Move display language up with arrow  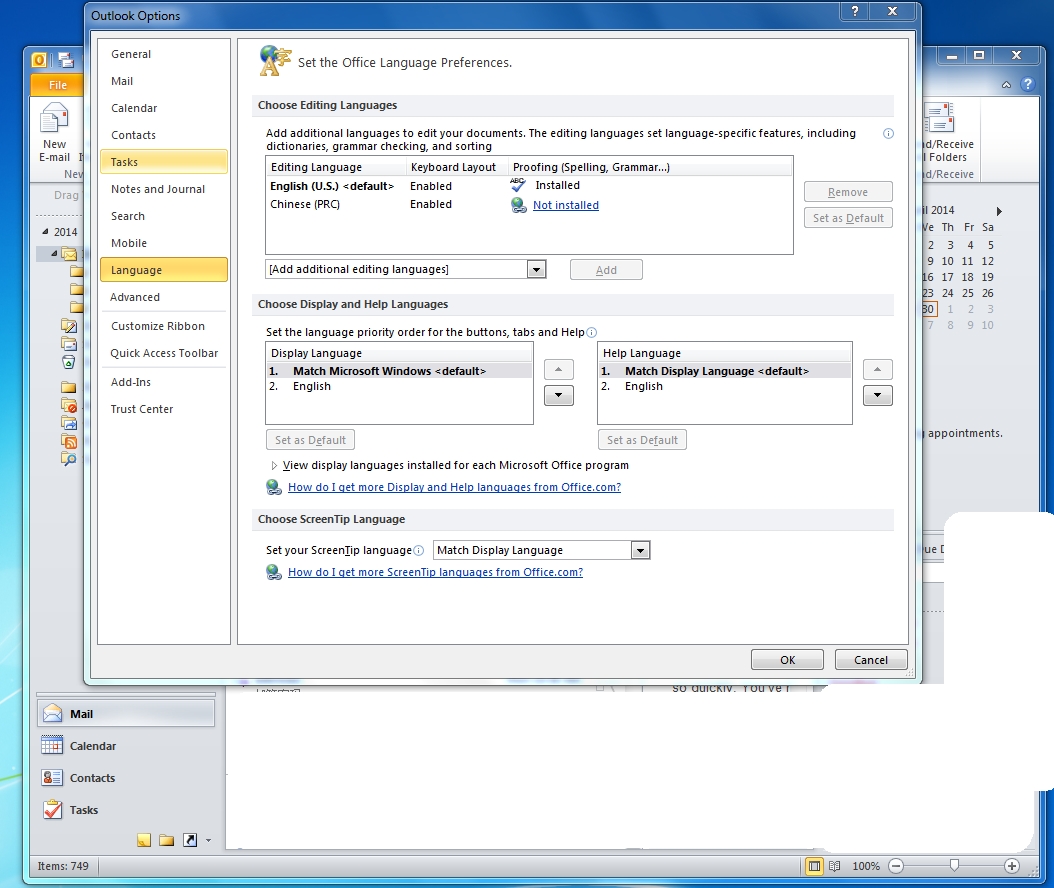(559, 370)
